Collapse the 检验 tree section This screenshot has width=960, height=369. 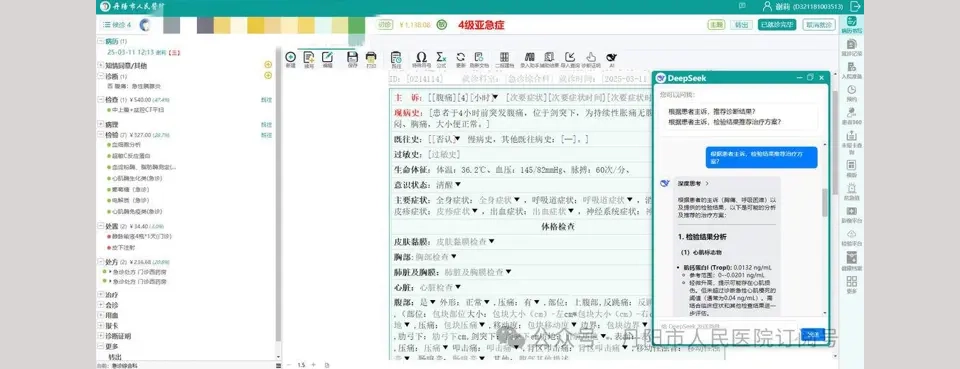click(x=101, y=135)
